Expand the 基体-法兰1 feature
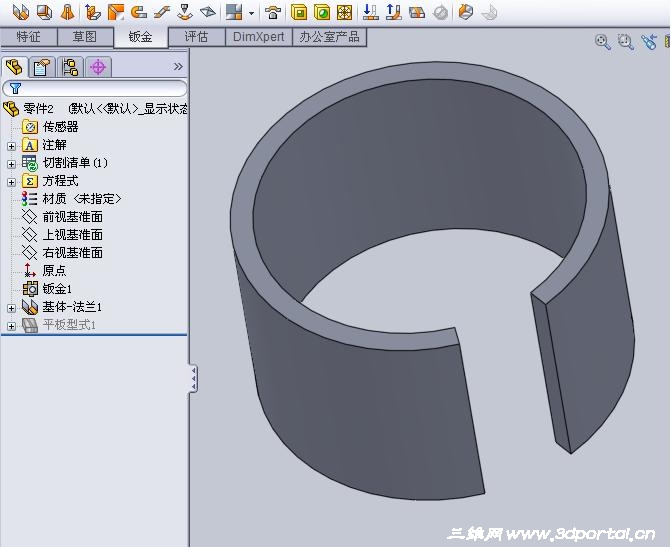The image size is (671, 547). (12, 308)
